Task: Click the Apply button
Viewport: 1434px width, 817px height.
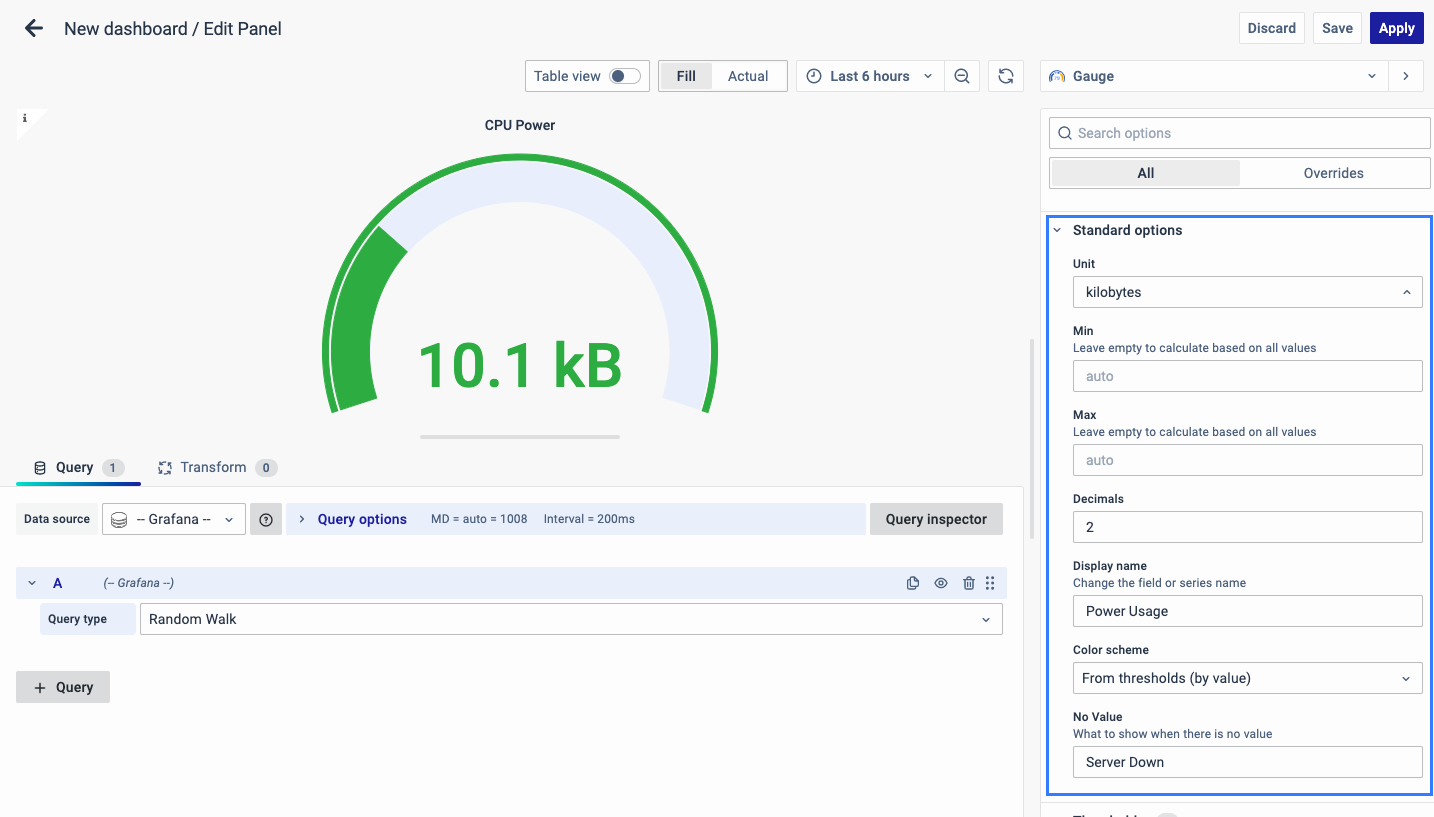Action: coord(1396,28)
